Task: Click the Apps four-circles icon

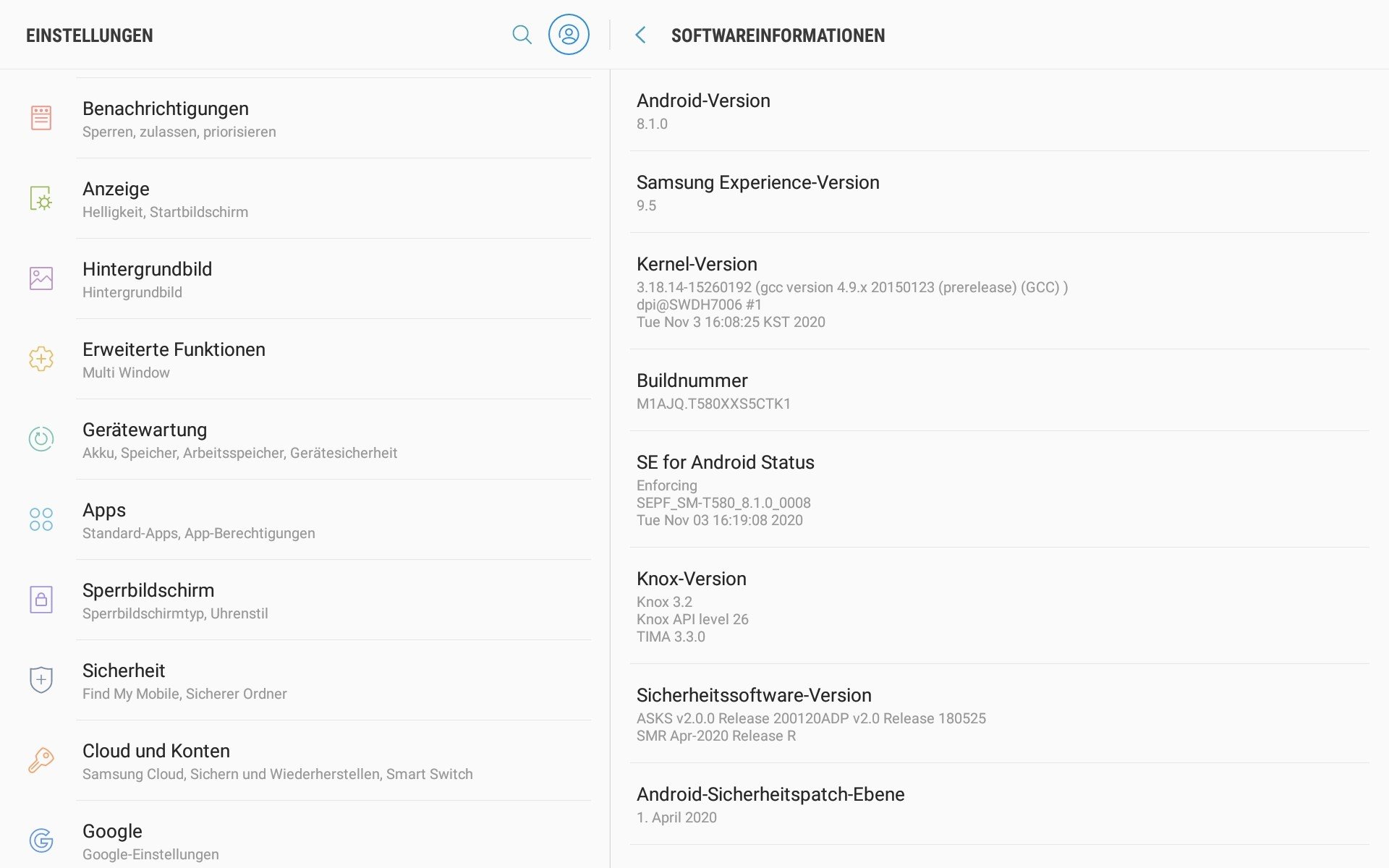Action: (41, 519)
